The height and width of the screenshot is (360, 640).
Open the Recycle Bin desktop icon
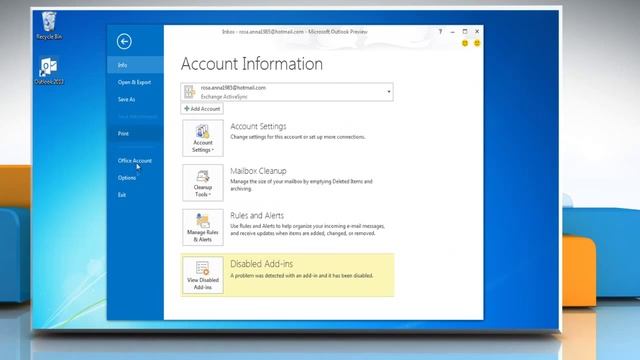(49, 26)
